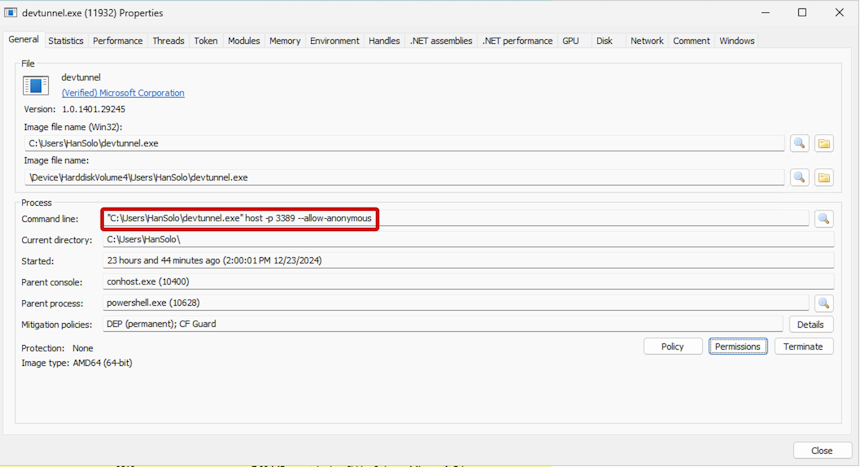Inspect the Win32 image file with magnifier icon

pos(800,143)
